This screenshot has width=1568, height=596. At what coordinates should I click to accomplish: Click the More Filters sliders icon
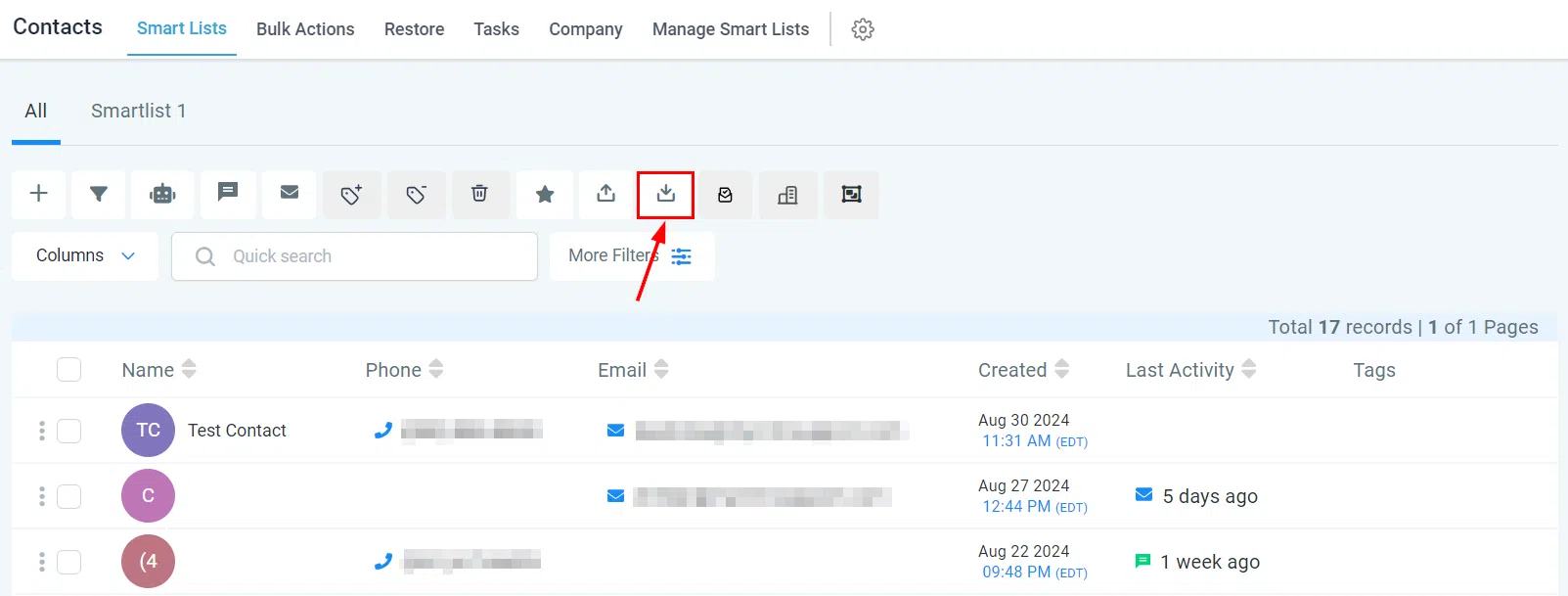pos(682,256)
